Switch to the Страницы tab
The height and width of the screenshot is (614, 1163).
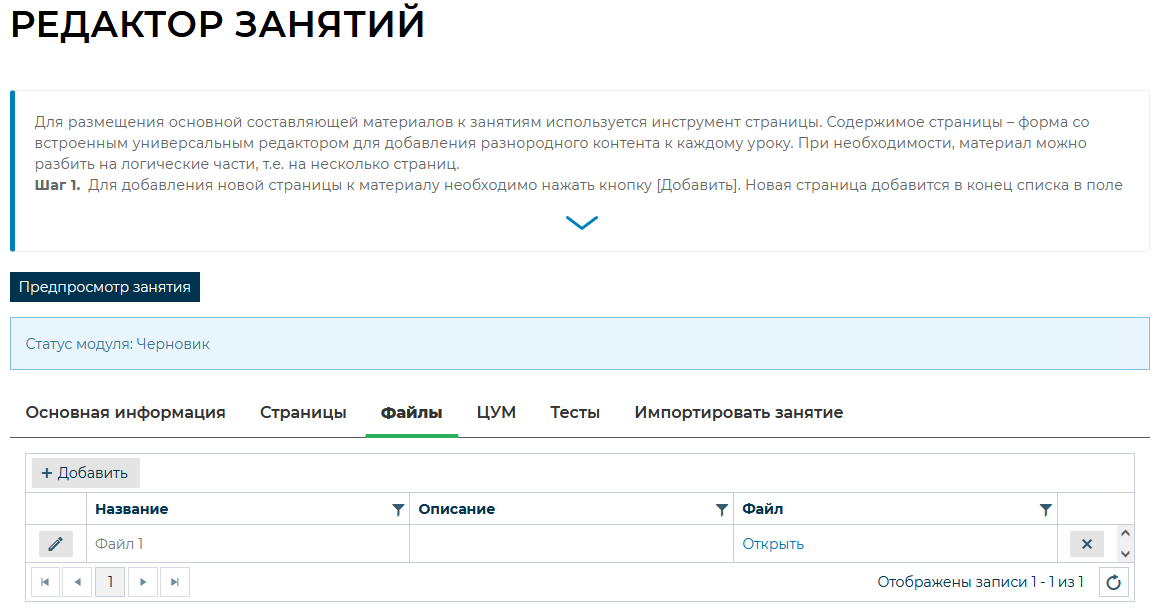pyautogui.click(x=303, y=413)
